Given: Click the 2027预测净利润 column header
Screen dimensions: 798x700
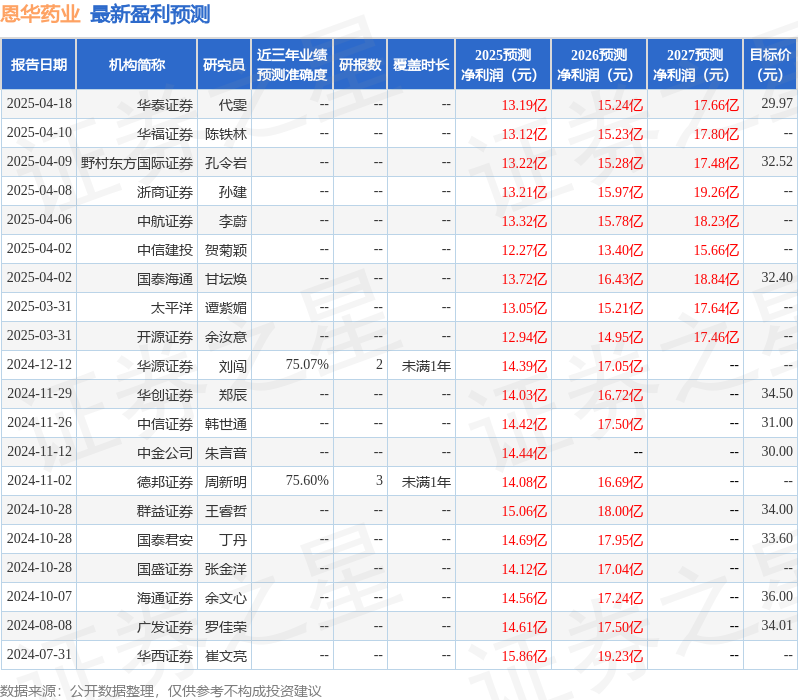Looking at the screenshot, I should (x=695, y=65).
